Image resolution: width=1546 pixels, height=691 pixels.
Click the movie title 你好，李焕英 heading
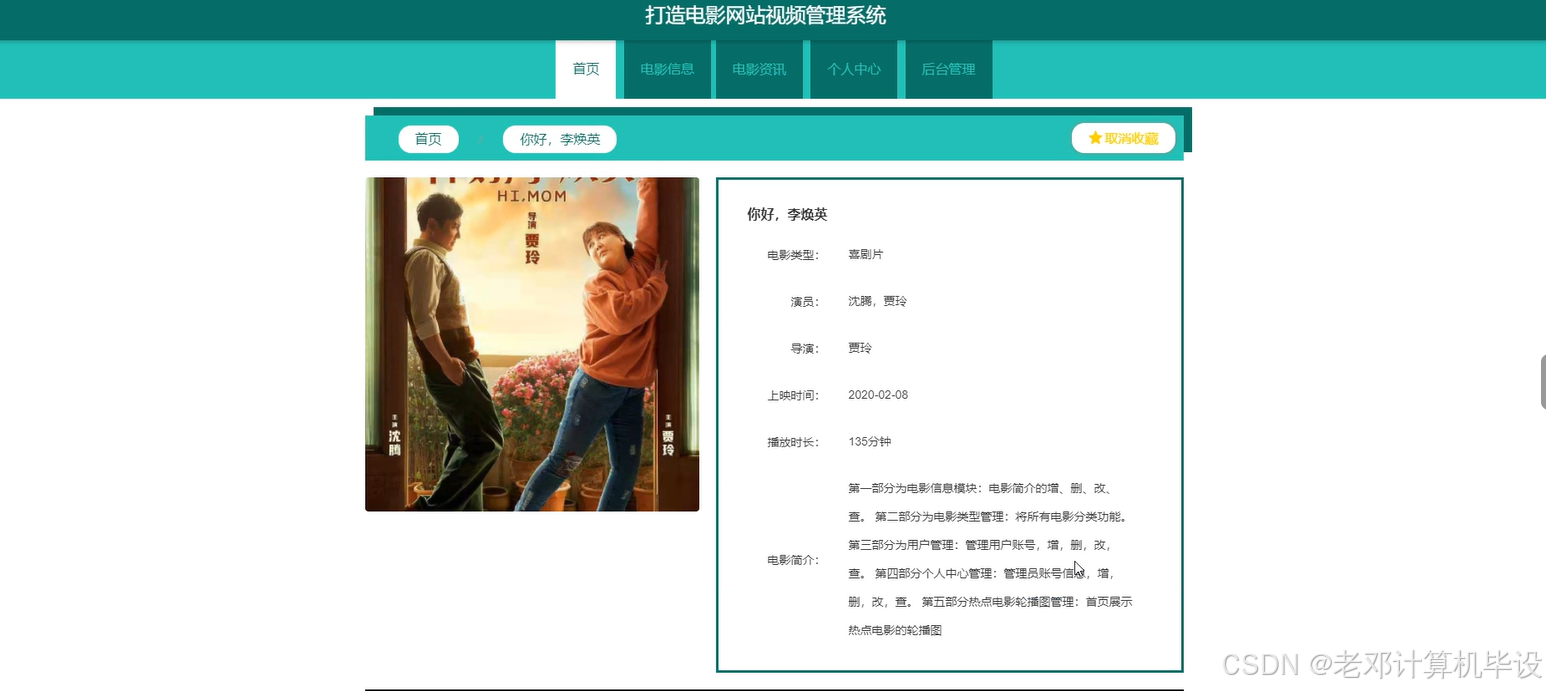(787, 214)
